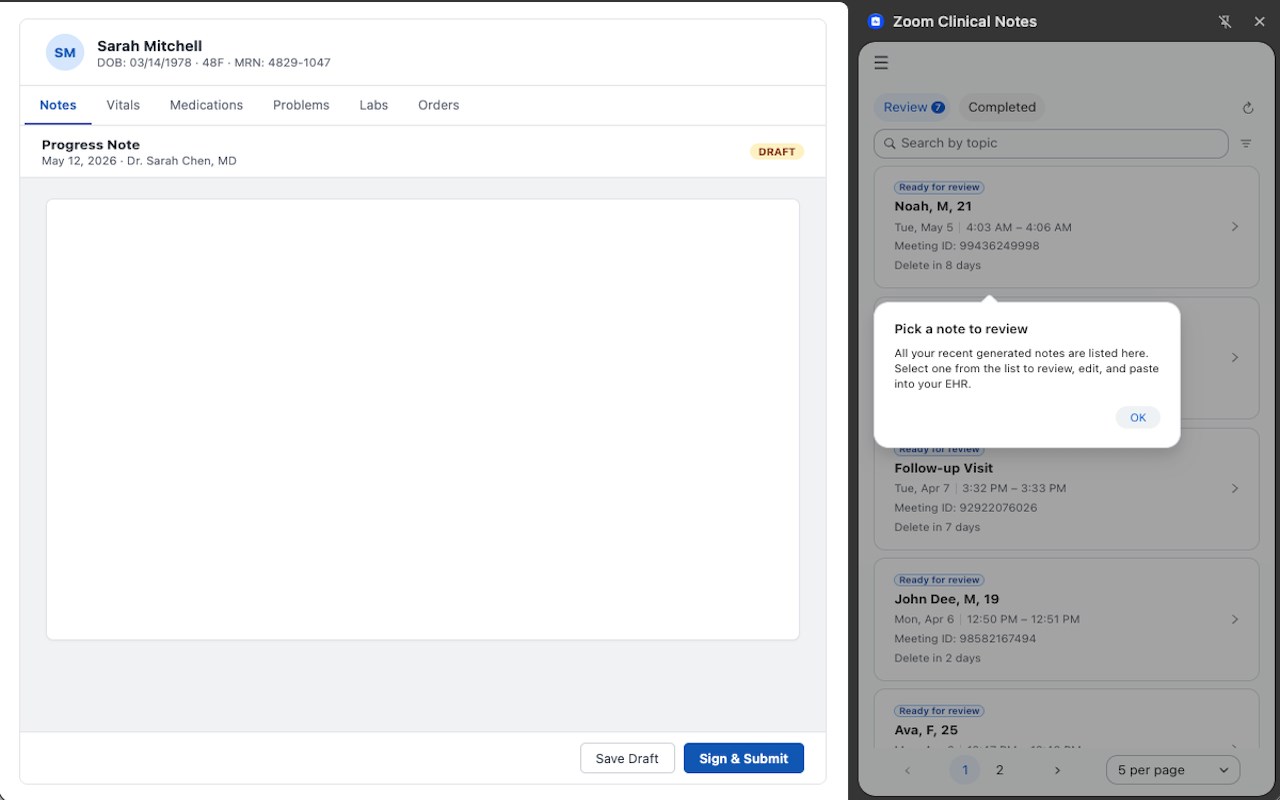Switch to the Completed tab
Viewport: 1280px width, 800px height.
coord(1001,107)
